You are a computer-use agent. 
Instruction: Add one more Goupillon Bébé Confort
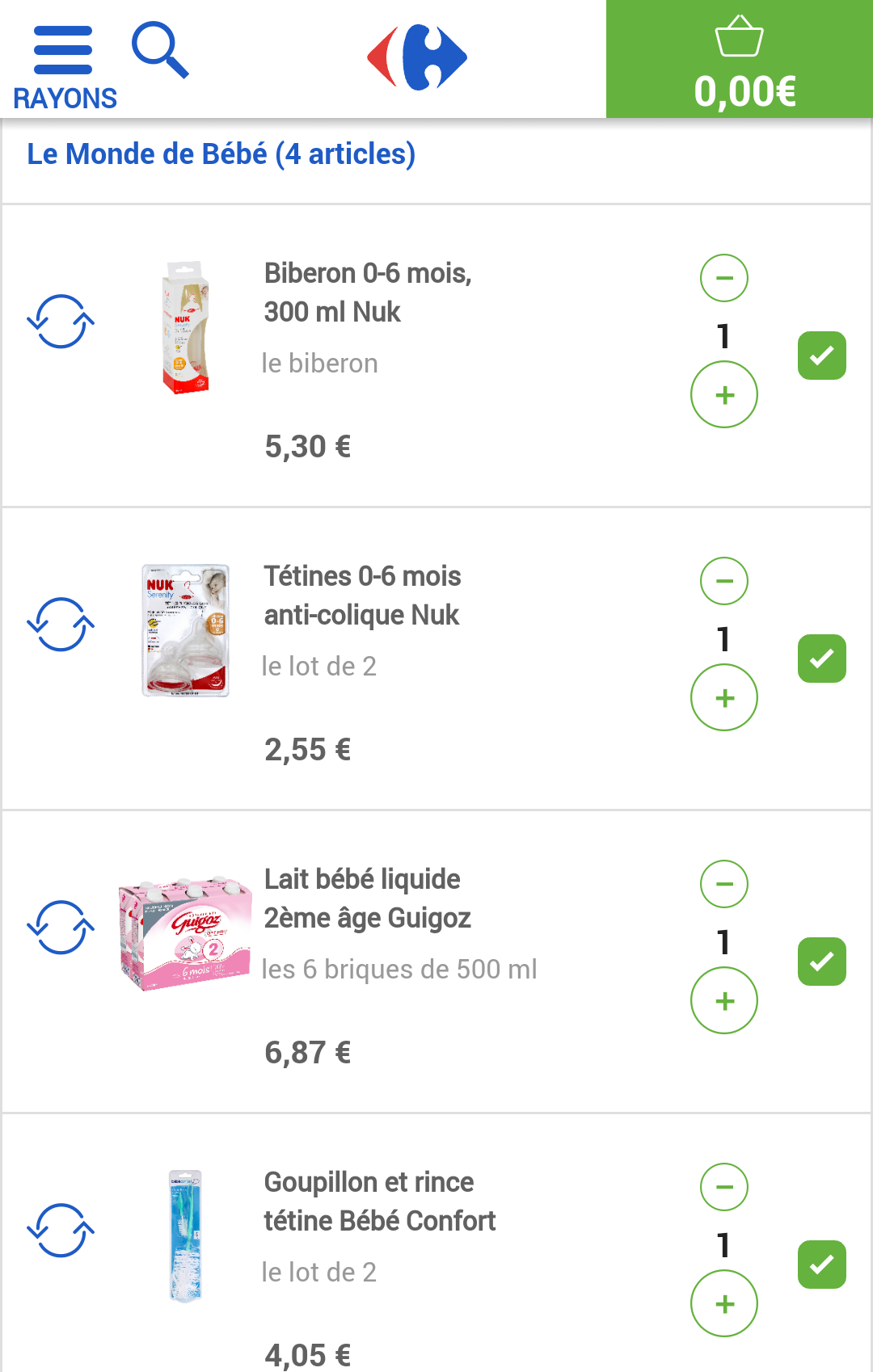coord(724,1304)
